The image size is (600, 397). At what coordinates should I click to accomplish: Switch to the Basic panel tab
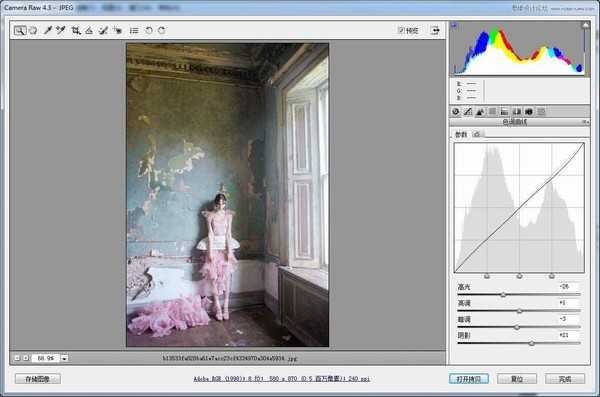click(x=456, y=112)
